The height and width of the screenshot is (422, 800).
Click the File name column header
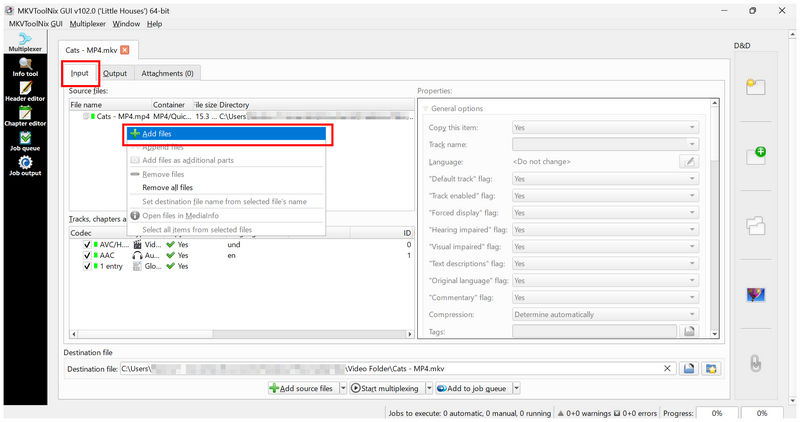[110, 105]
